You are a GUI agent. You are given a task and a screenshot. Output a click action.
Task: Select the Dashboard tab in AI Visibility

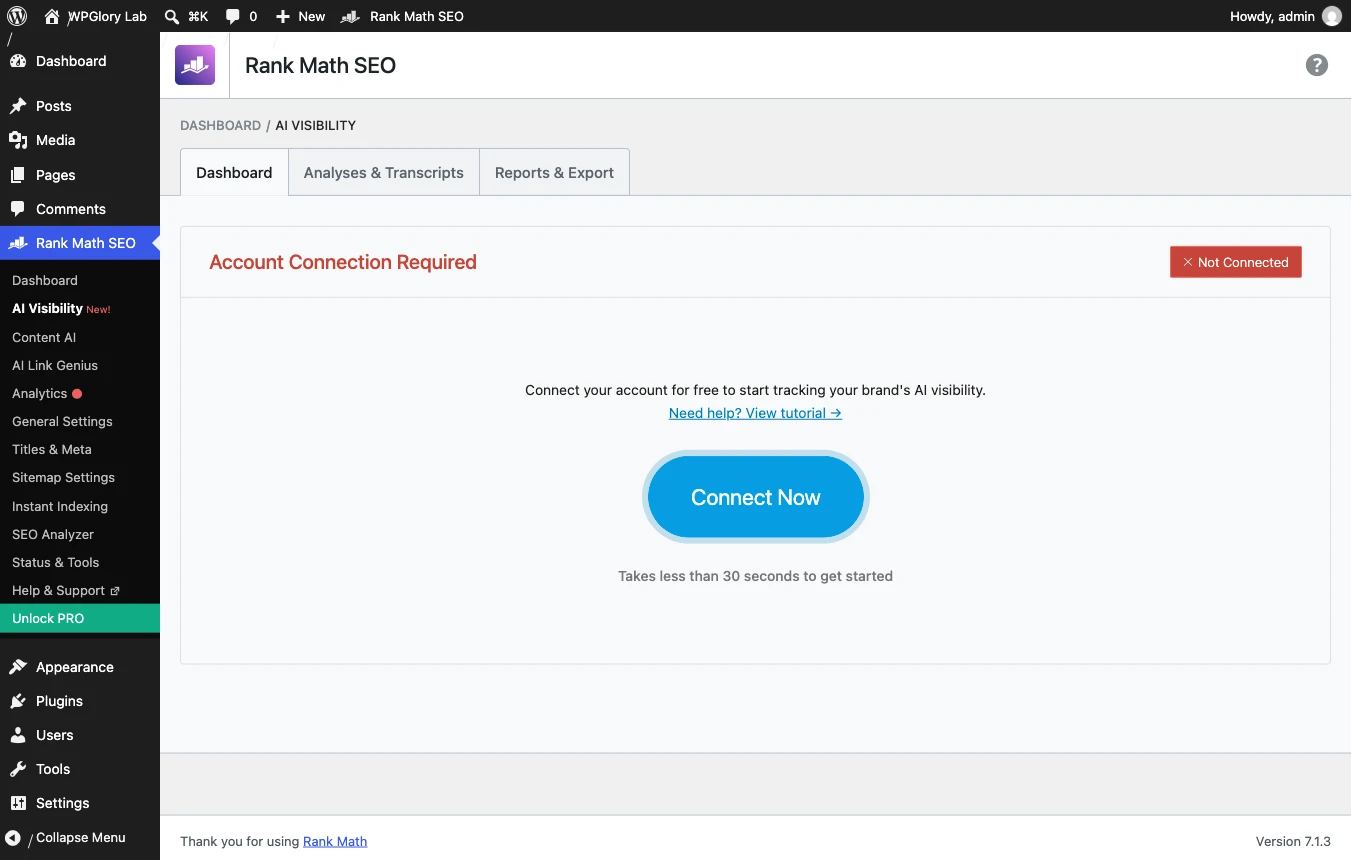234,172
